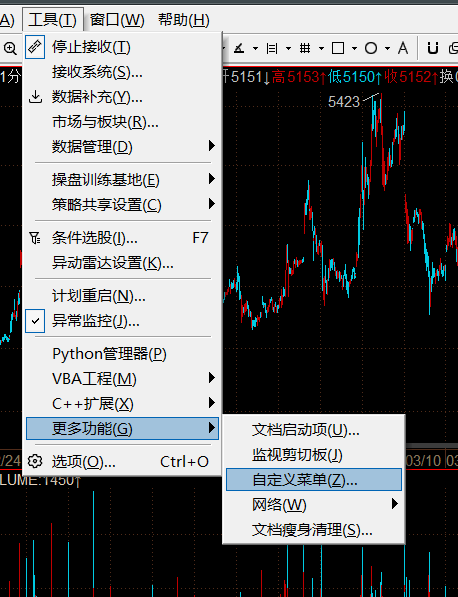
Task: Click the filter icon beside 条件选股
Action: [x=35, y=238]
